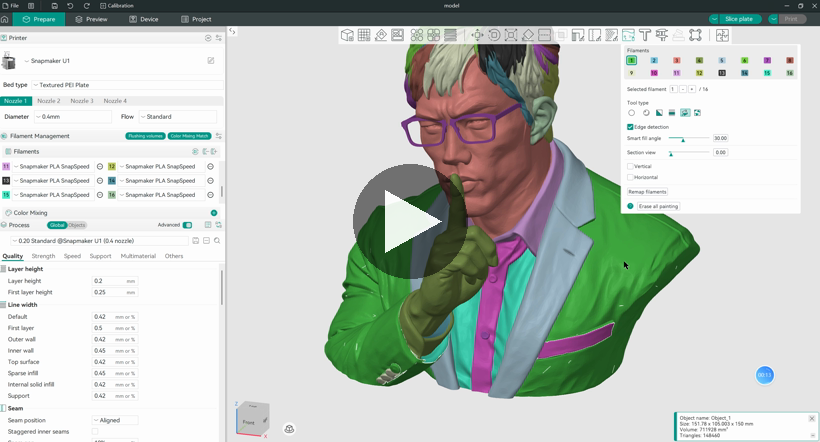Image resolution: width=820 pixels, height=442 pixels.
Task: Open the Bed type dropdown
Action: [127, 85]
